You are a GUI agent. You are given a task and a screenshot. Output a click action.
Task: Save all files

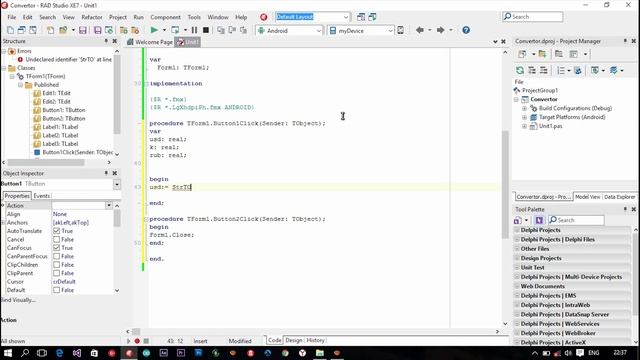coord(98,30)
